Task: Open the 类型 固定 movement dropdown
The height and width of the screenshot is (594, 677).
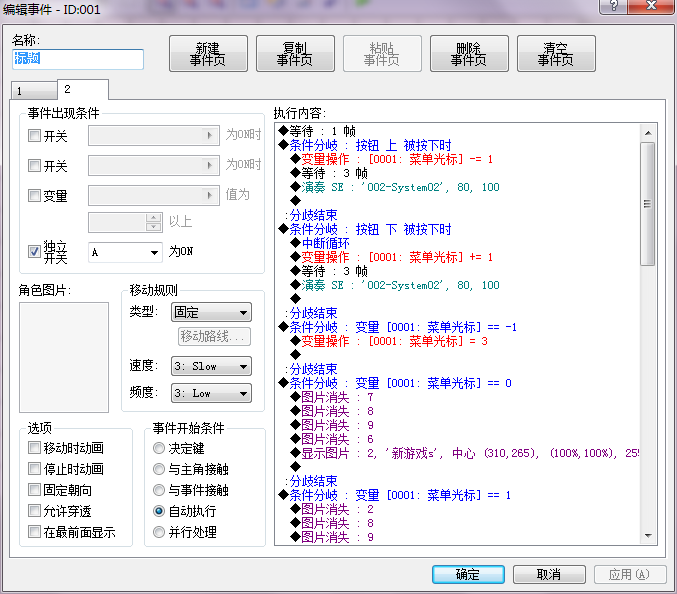Action: pos(211,312)
